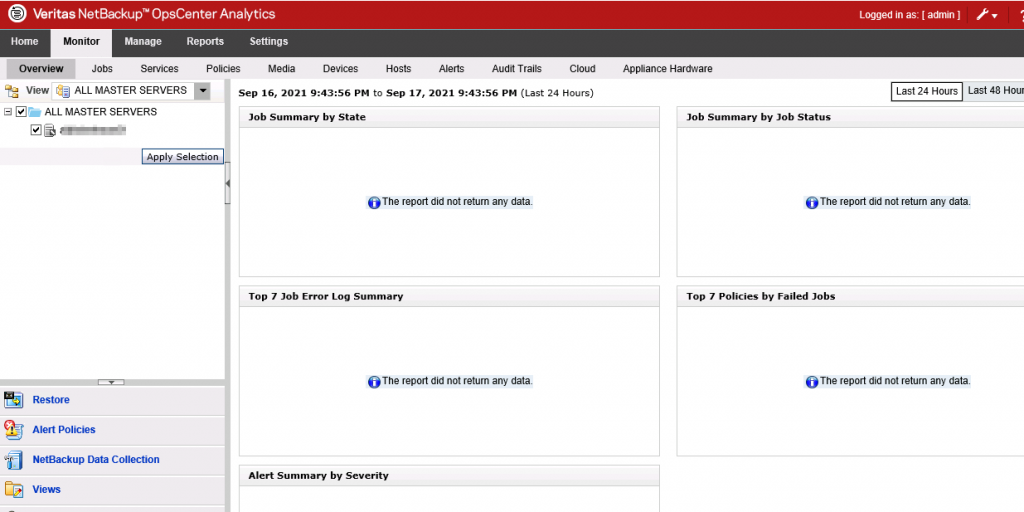Select the Last 48 Hours timeframe
1024x512 pixels.
995,91
